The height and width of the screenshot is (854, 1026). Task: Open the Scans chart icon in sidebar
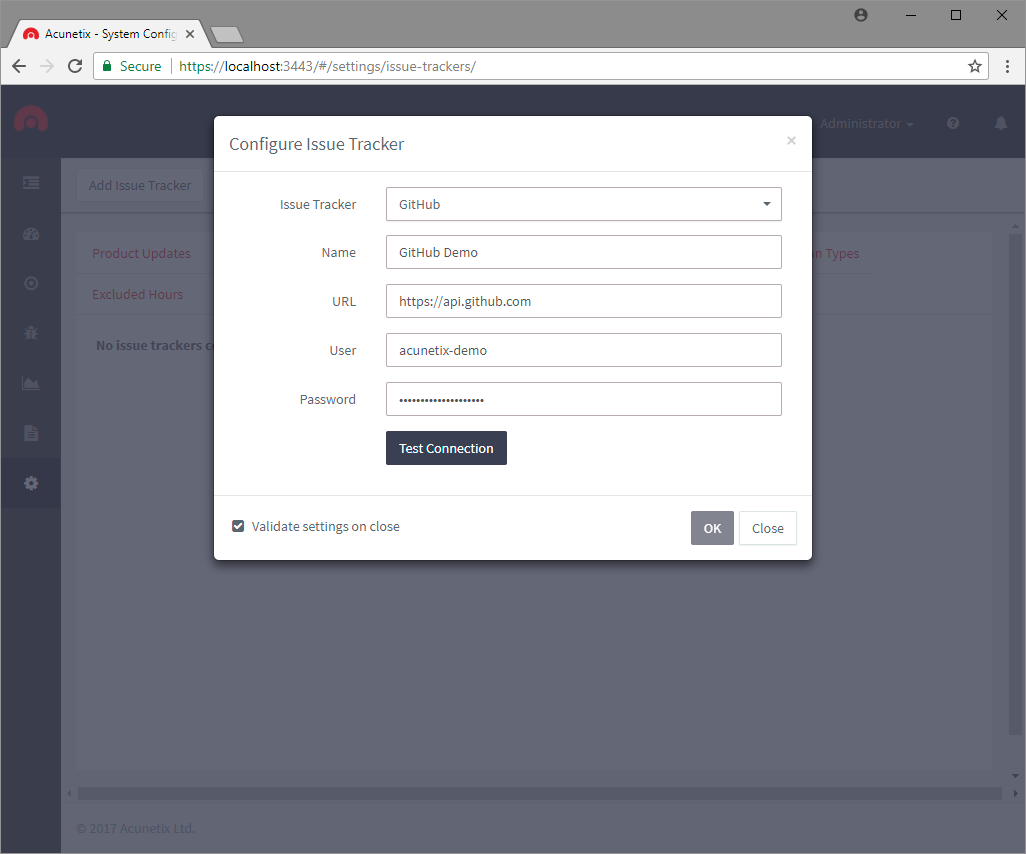[31, 383]
